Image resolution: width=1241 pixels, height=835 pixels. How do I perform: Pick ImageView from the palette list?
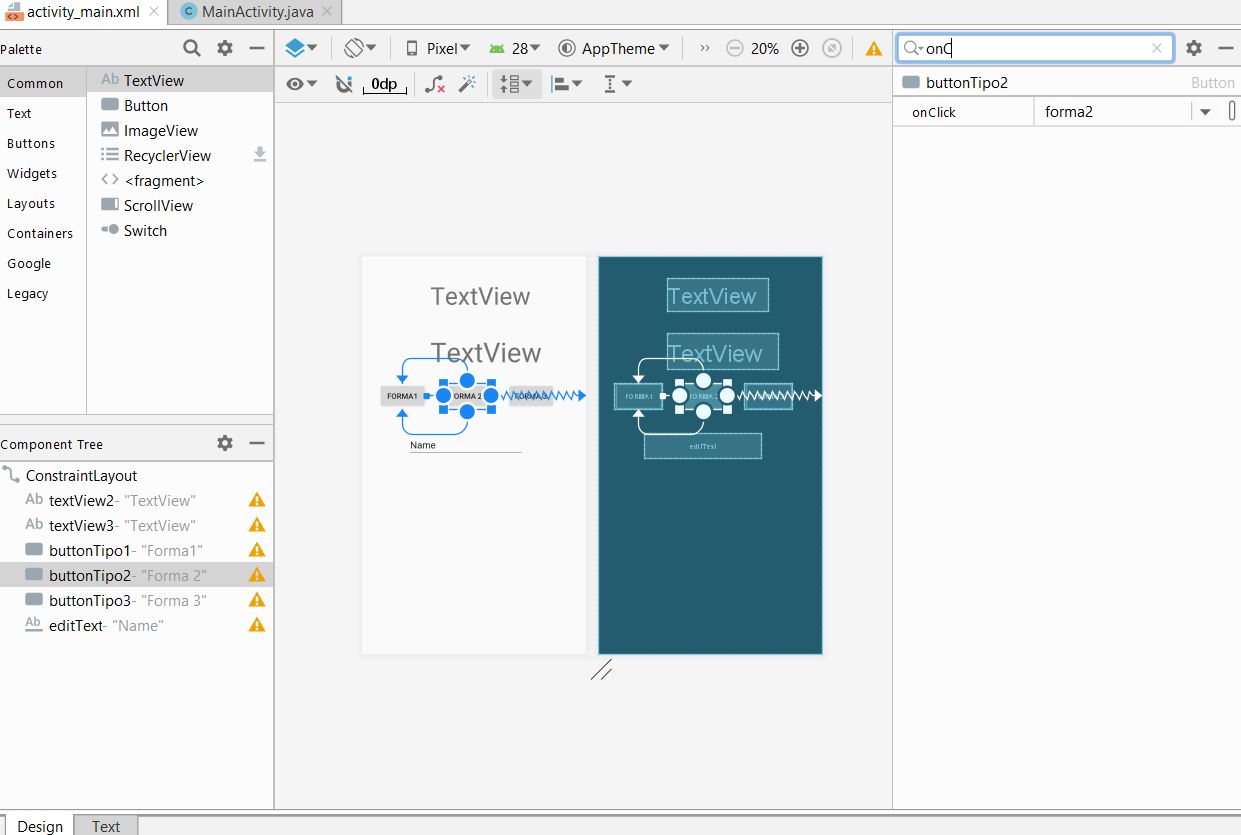coord(180,130)
